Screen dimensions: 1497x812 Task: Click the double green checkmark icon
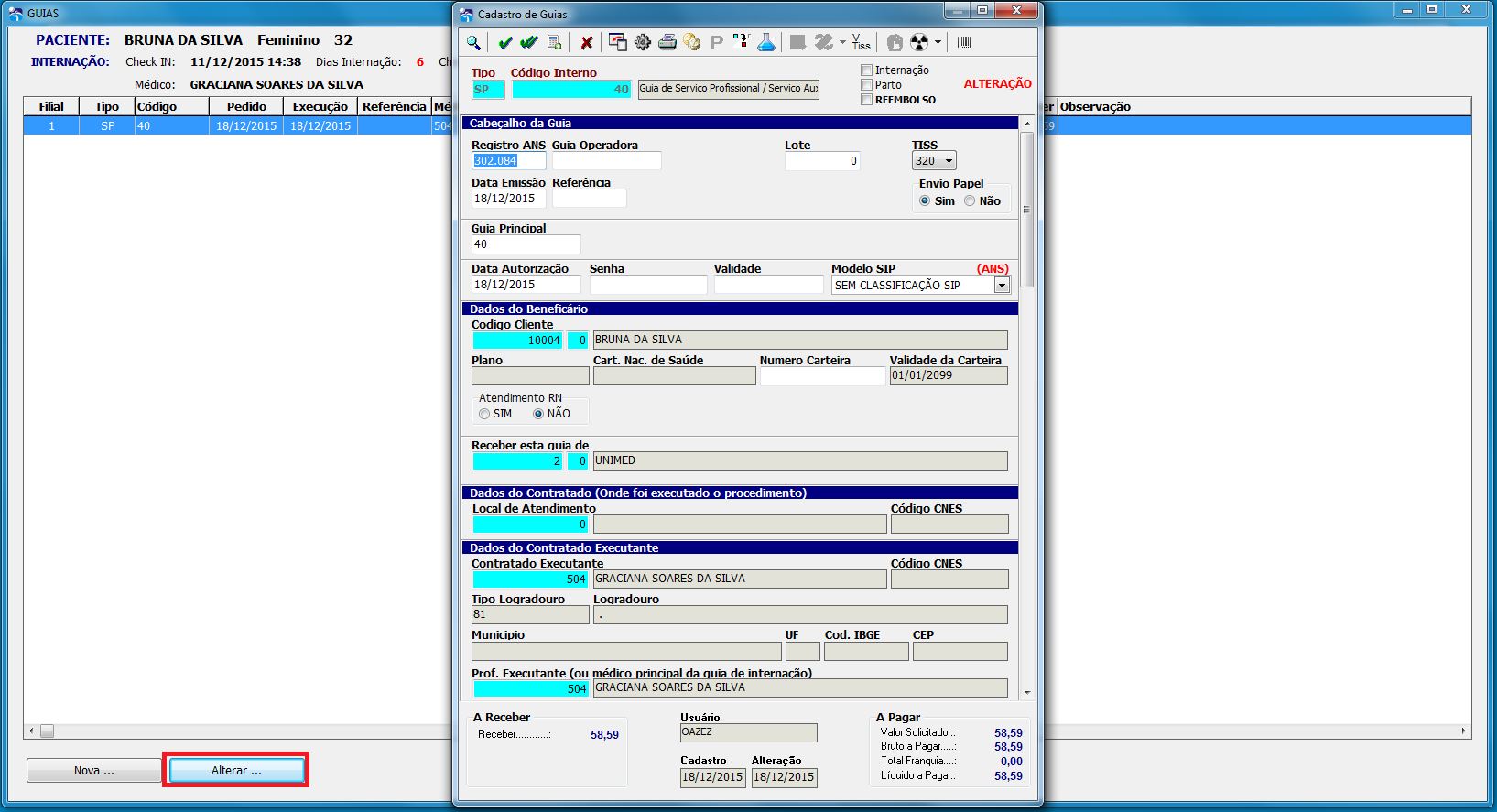(529, 42)
